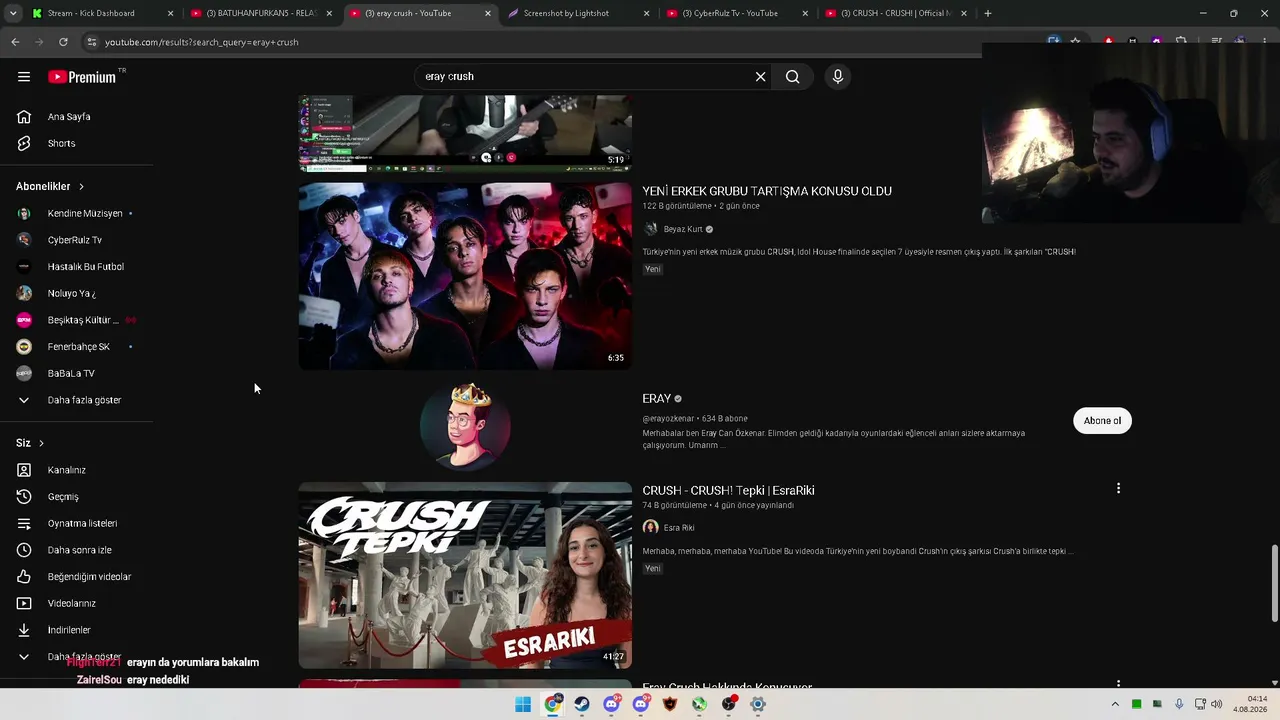Clear the search box with the X
The height and width of the screenshot is (720, 1280).
(x=760, y=77)
